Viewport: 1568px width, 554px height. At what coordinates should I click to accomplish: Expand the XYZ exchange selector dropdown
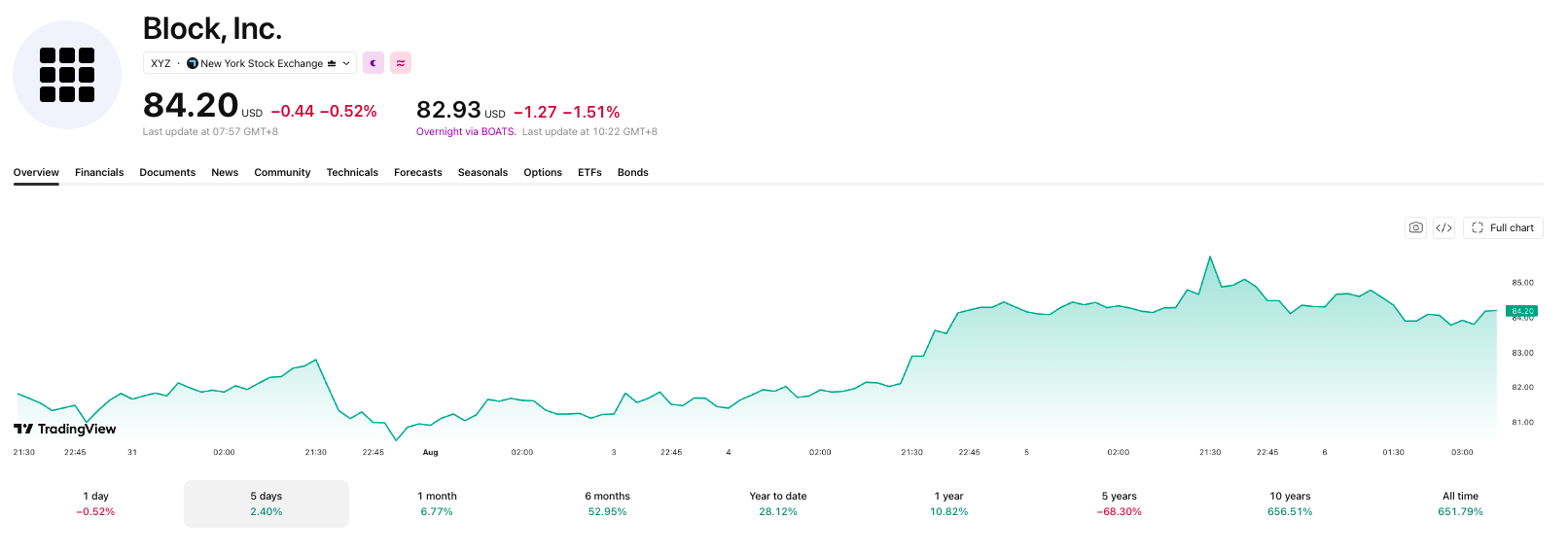(x=250, y=63)
